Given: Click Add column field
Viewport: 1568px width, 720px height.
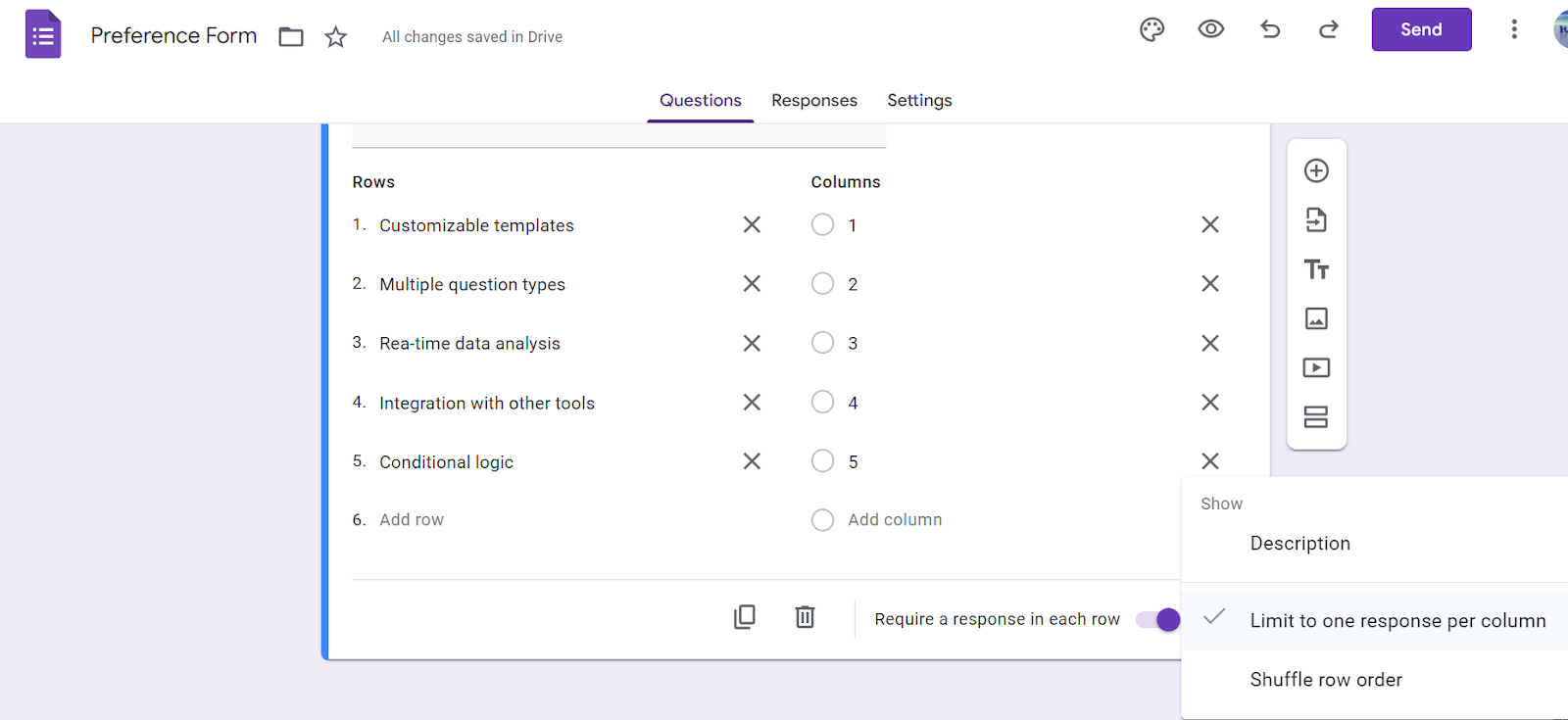Looking at the screenshot, I should [895, 520].
